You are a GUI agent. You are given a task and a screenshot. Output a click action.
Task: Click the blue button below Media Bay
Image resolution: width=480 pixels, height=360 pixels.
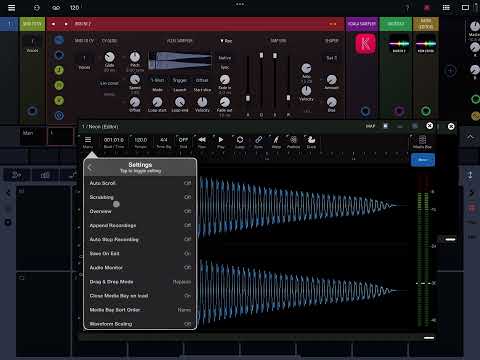coord(423,160)
